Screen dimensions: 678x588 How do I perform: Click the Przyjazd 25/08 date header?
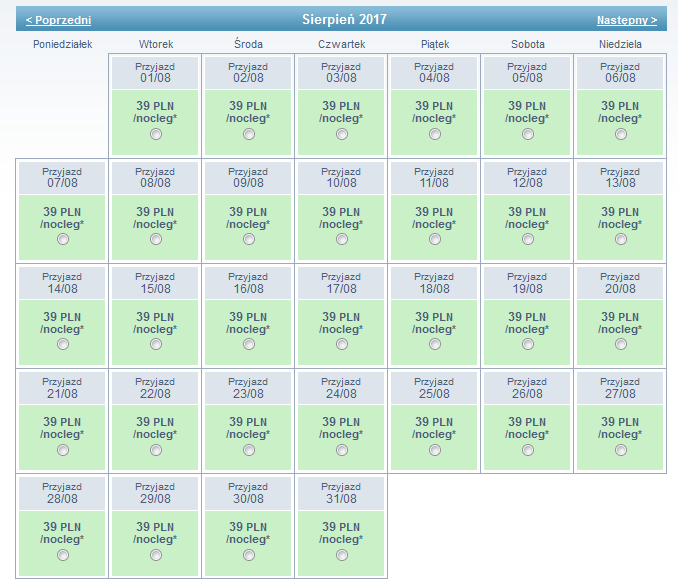pos(434,388)
